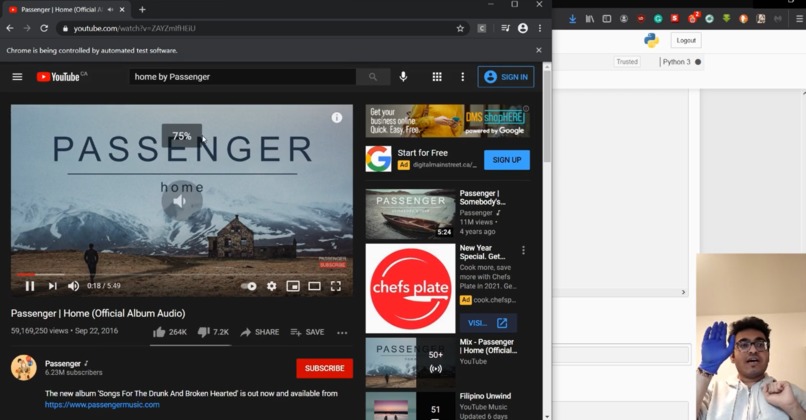Click the Jupyter Python logo
This screenshot has width=806, height=420.
pyautogui.click(x=651, y=40)
